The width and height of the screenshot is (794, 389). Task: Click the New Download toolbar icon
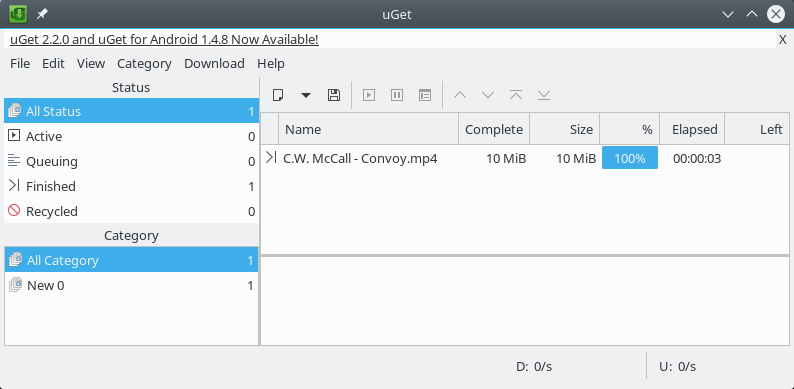(277, 95)
